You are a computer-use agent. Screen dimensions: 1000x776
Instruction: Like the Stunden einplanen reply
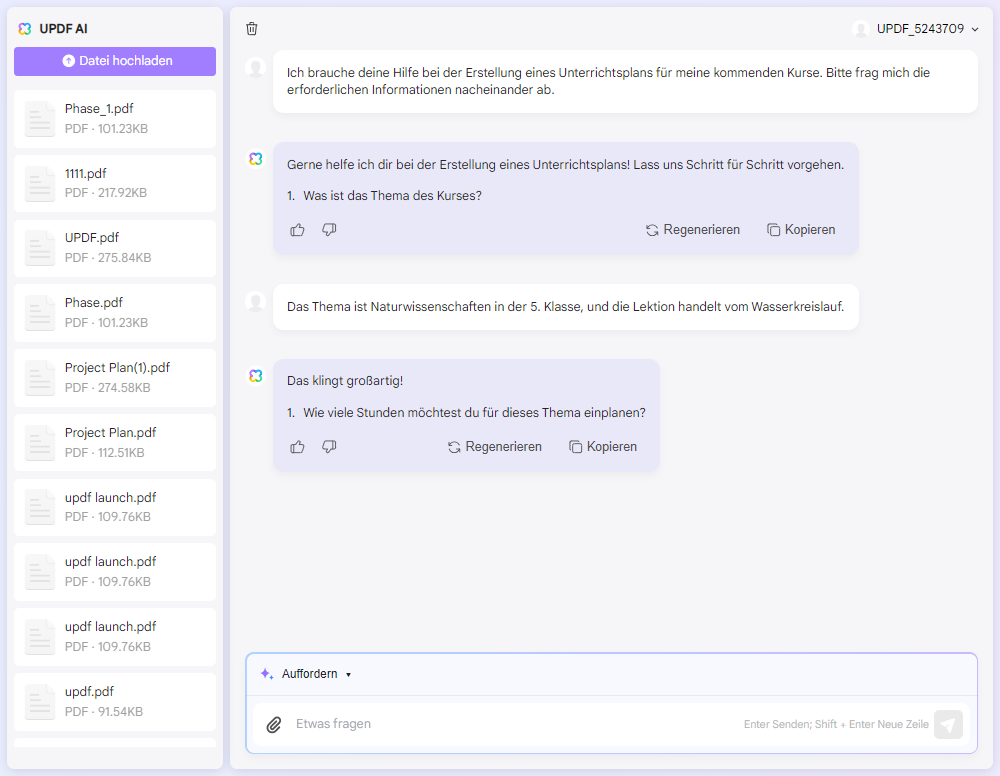(297, 447)
